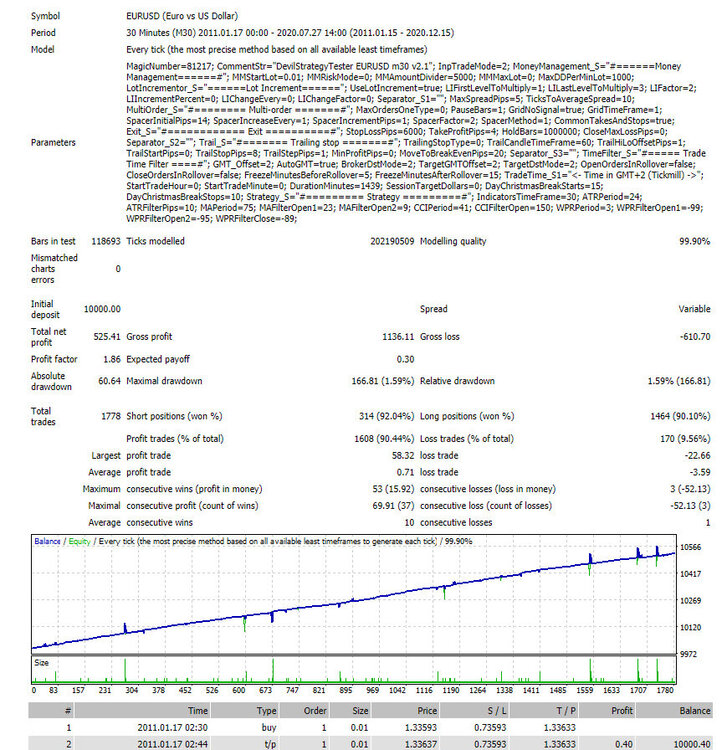Click maximal consecutive profit value 69.91 (37)
The width and height of the screenshot is (727, 750).
pos(393,506)
